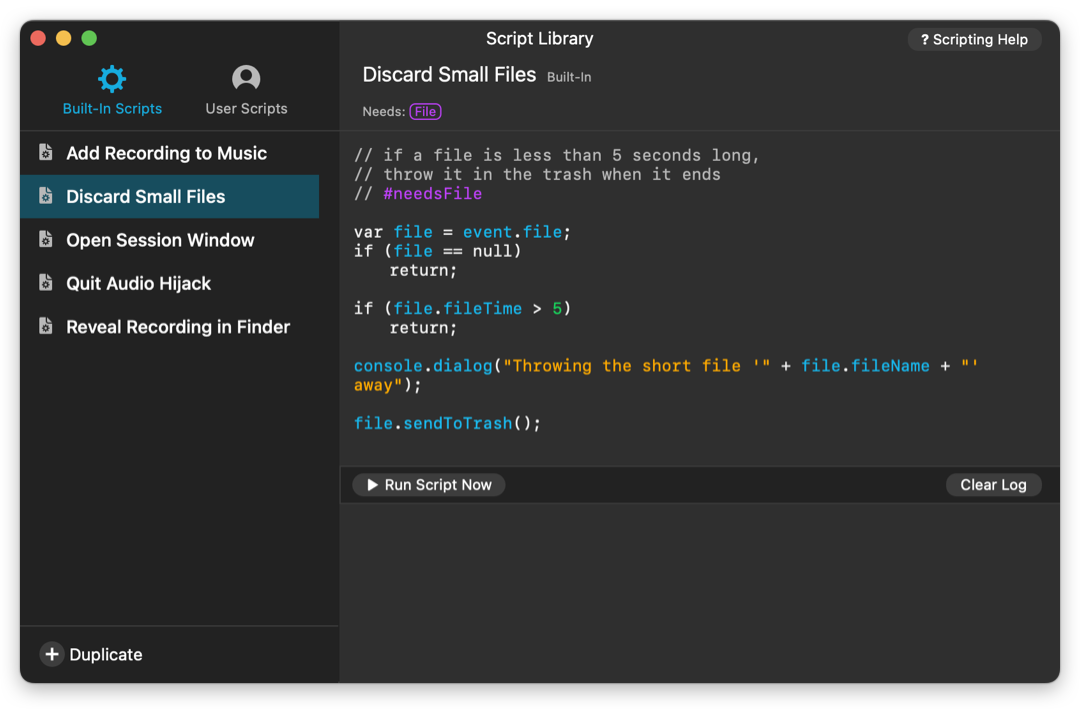Click script icon beside Discard Small Files
The height and width of the screenshot is (720, 1080).
45,196
